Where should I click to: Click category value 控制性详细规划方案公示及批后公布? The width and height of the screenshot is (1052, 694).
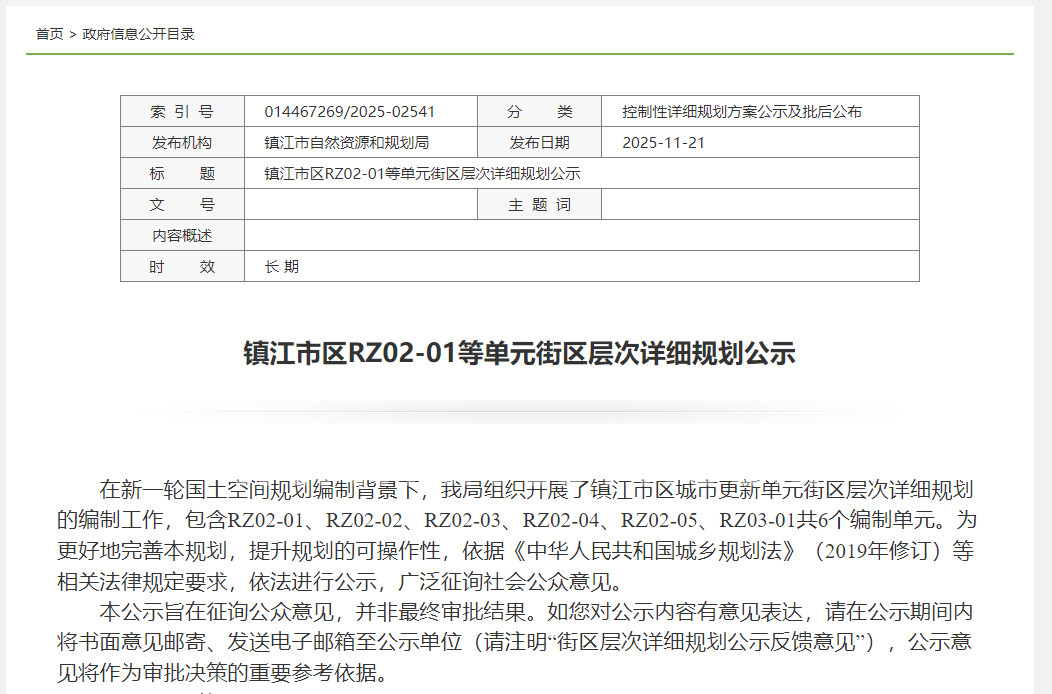tap(741, 112)
